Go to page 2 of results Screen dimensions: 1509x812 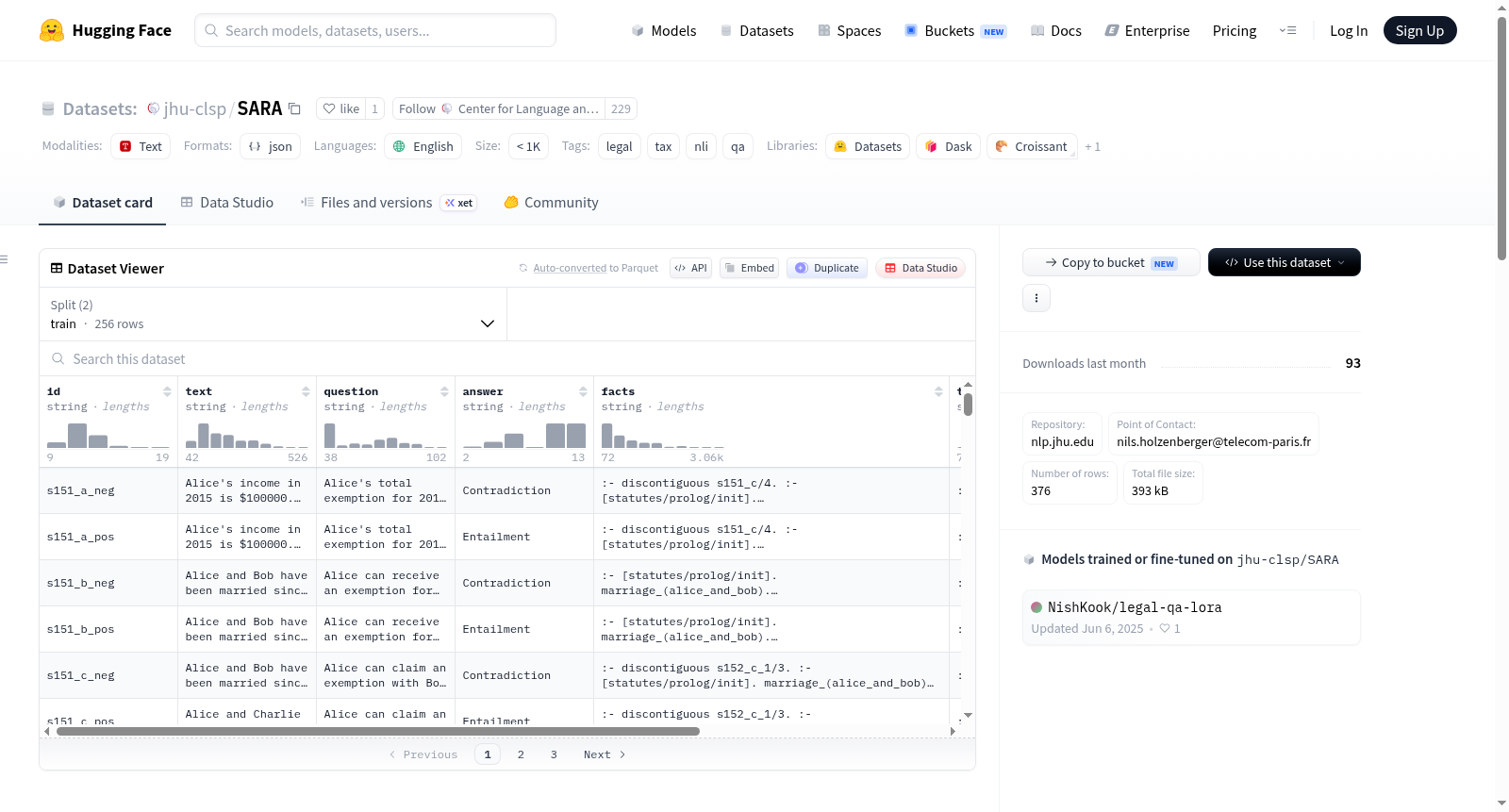coord(521,754)
